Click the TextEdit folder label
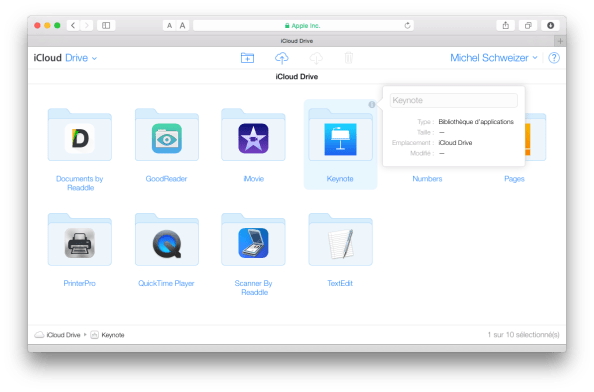Viewport: 594px width, 392px height. 340,283
